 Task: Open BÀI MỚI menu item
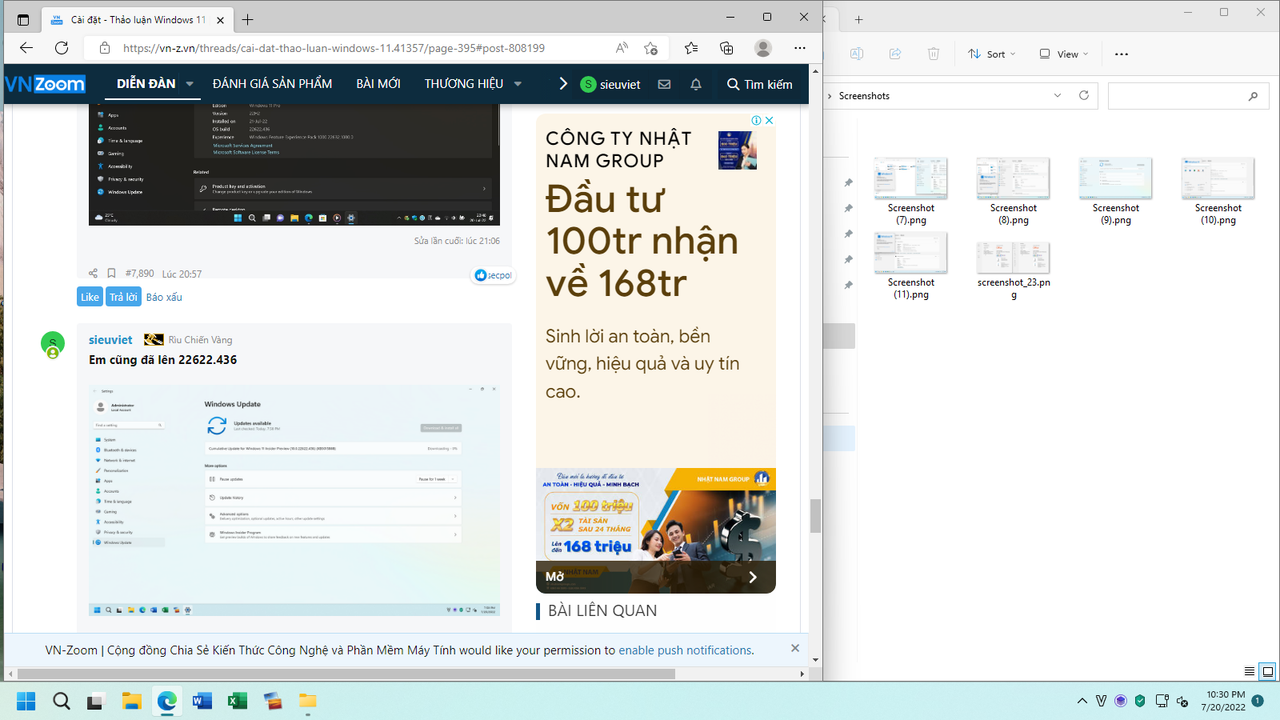tap(378, 84)
